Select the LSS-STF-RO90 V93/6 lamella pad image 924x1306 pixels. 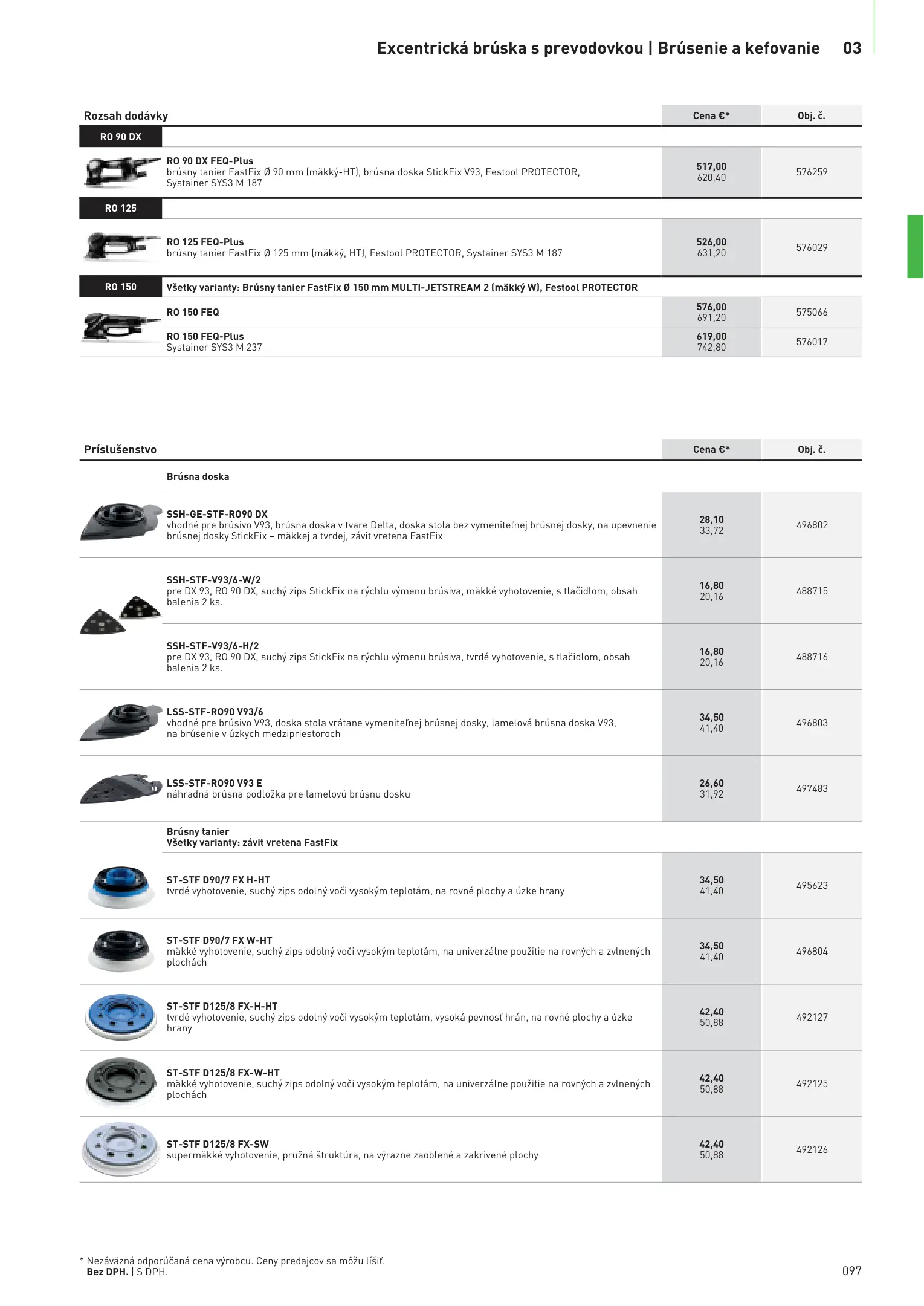(x=120, y=722)
